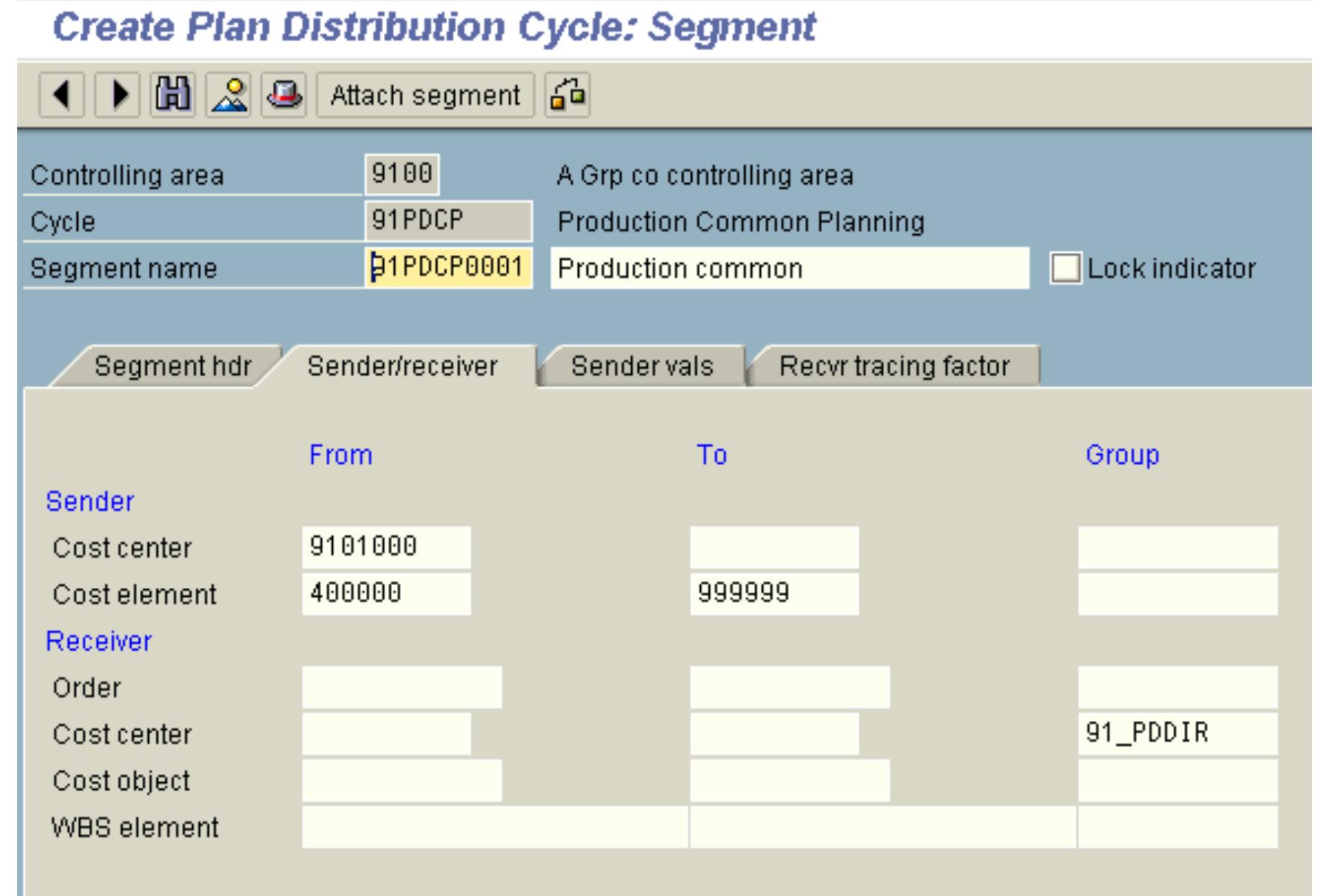Click the binoculars find icon

(x=173, y=96)
